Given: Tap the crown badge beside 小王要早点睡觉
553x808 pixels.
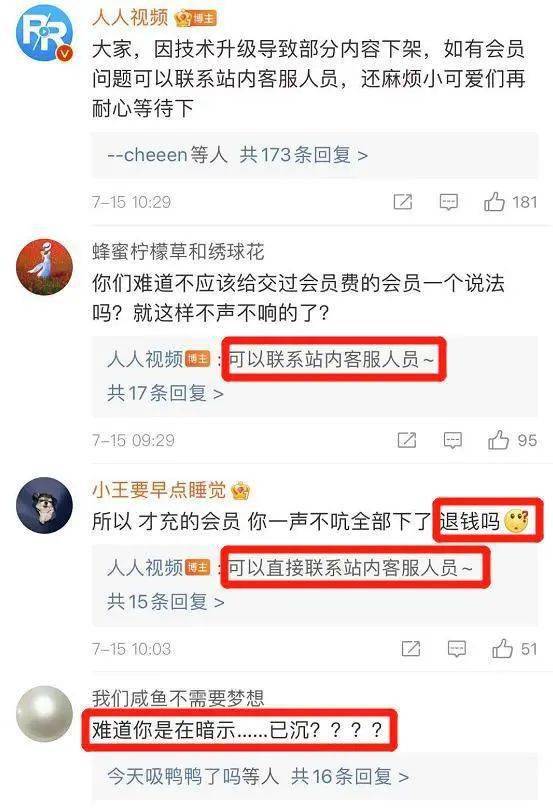Looking at the screenshot, I should (x=240, y=491).
